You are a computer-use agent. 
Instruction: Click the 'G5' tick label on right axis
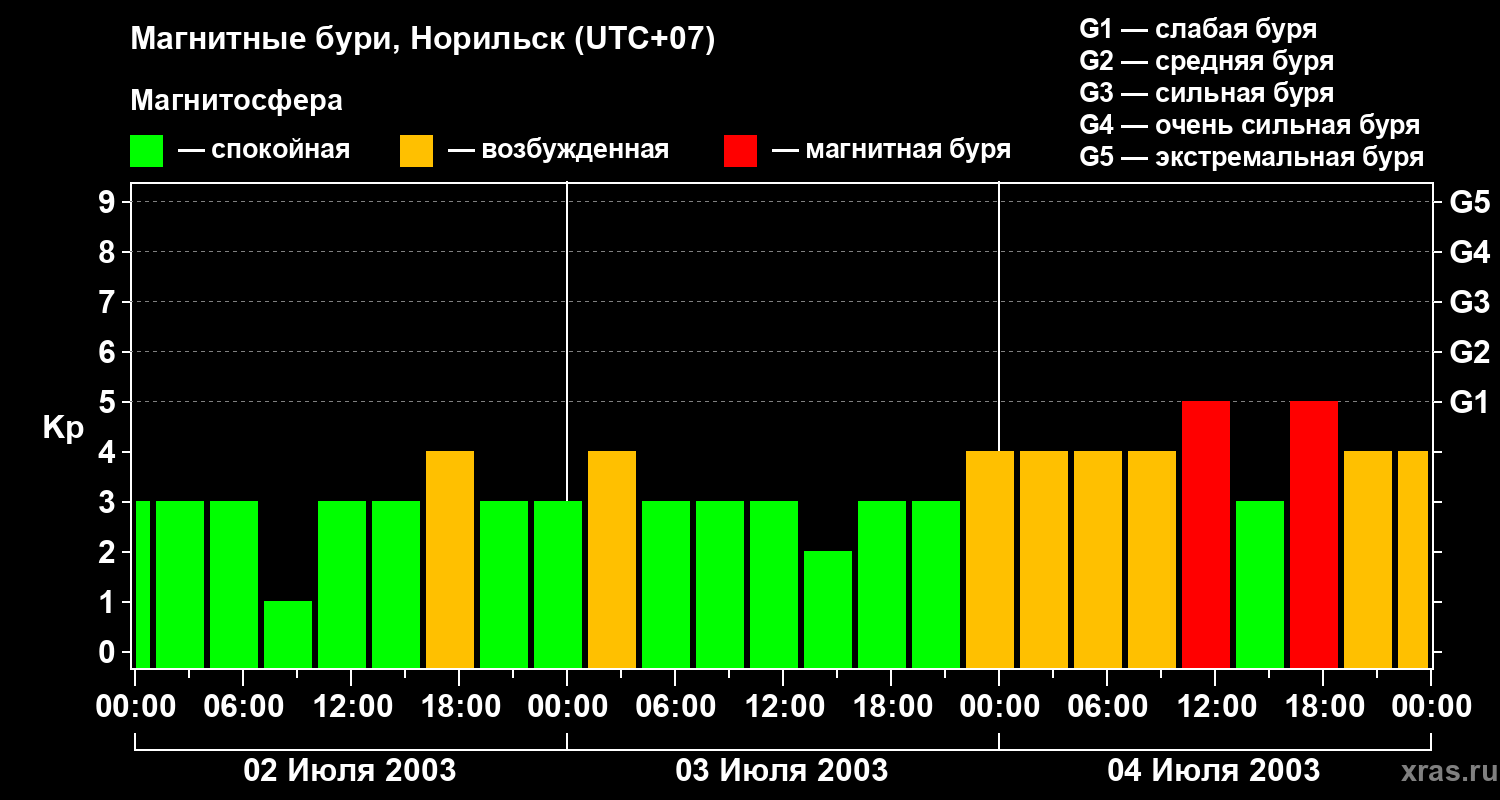pos(1469,202)
